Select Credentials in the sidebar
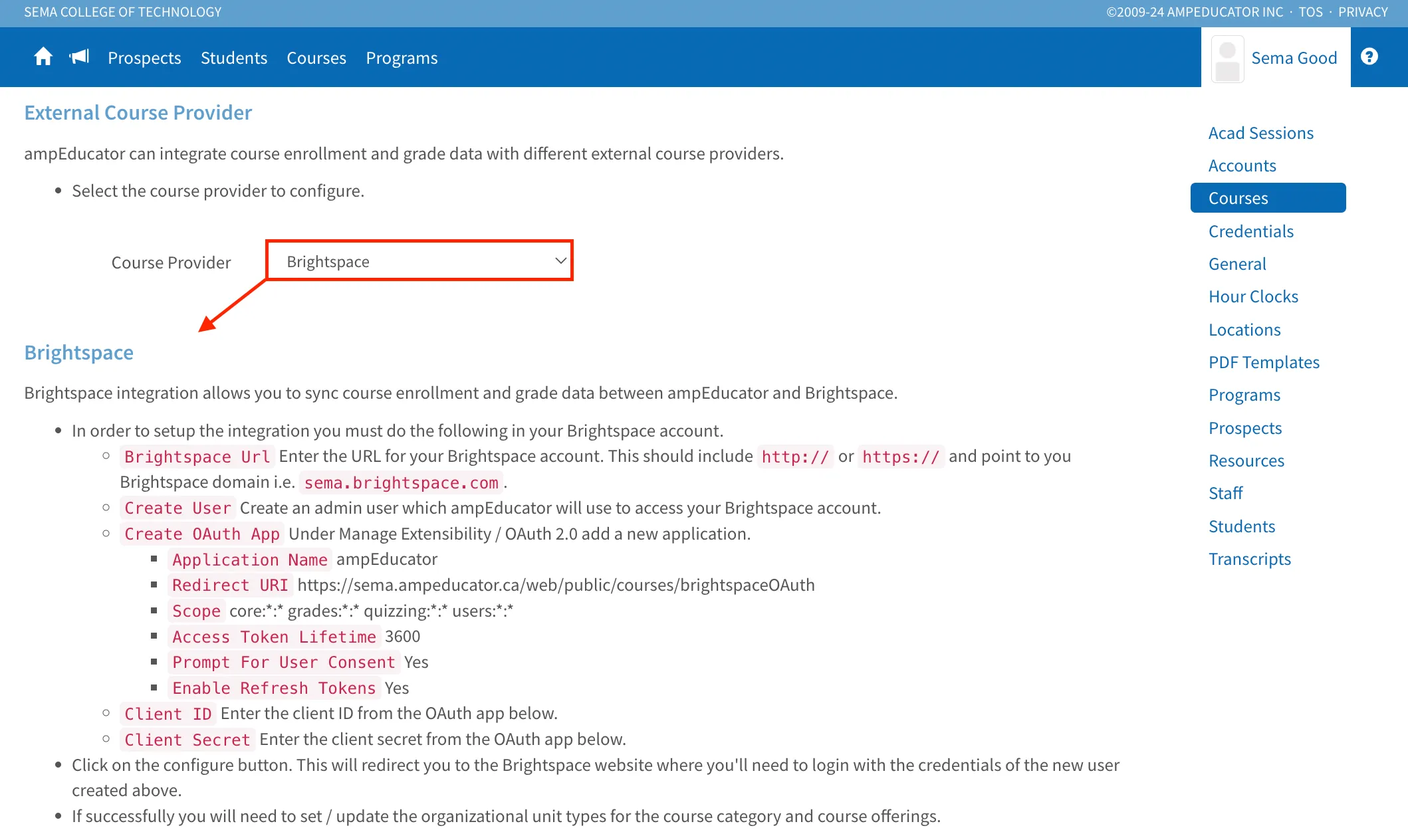The image size is (1408, 840). (1250, 231)
